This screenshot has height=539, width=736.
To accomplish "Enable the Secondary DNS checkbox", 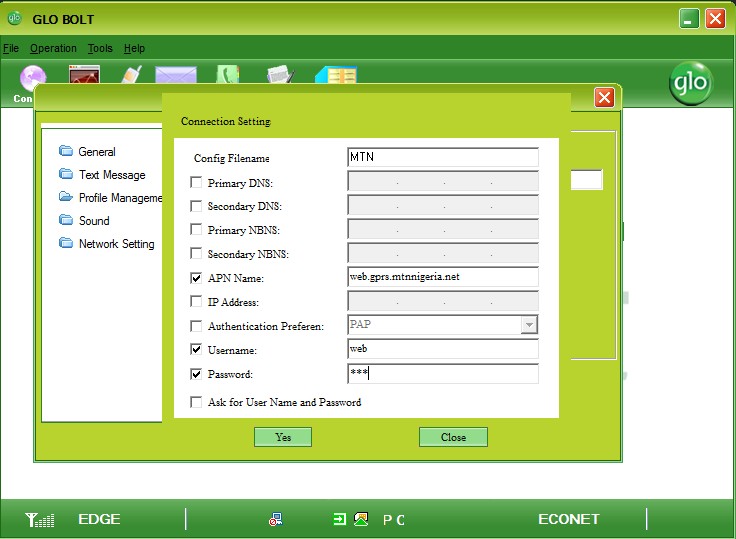I will [x=196, y=206].
